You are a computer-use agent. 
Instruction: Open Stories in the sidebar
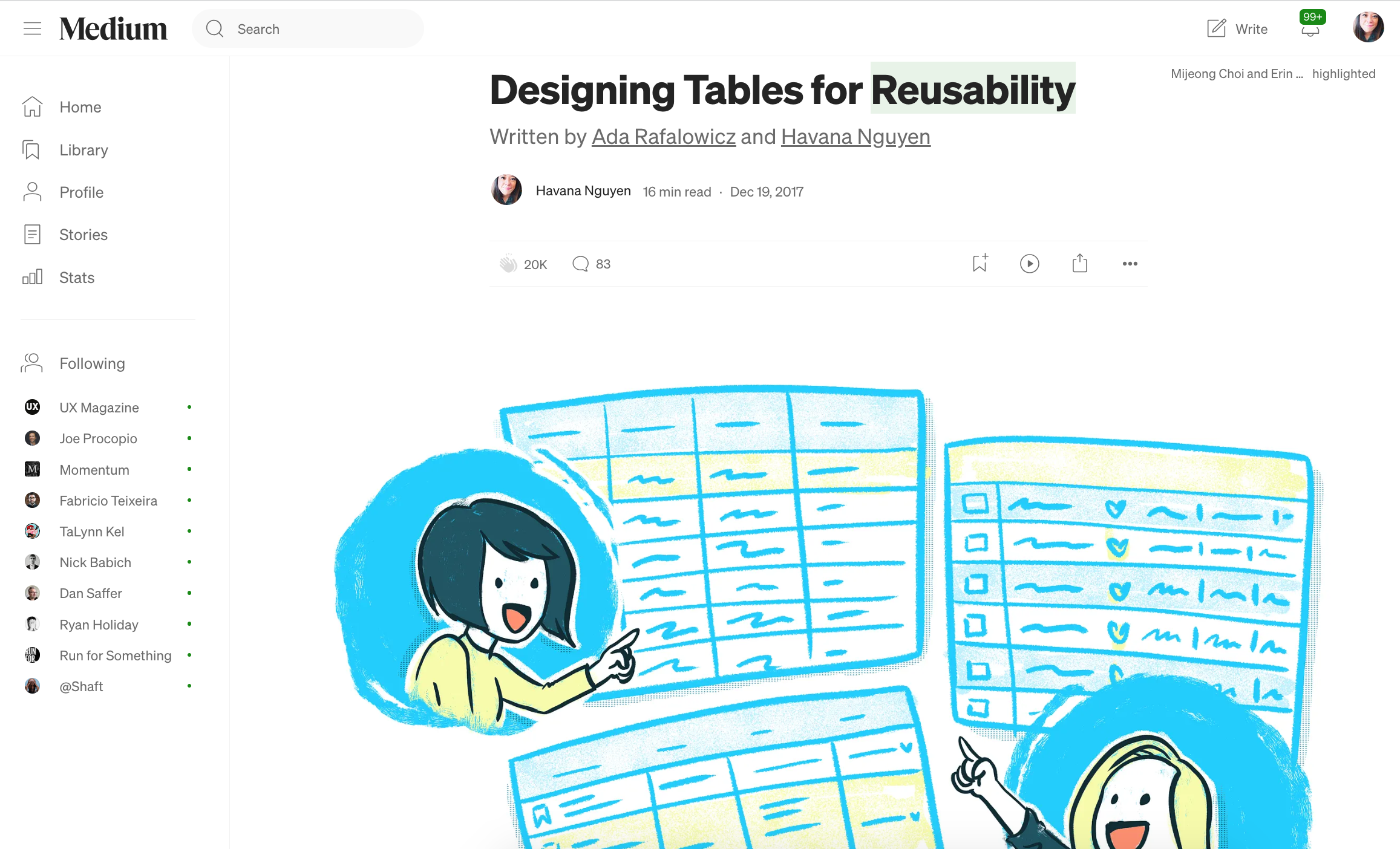coord(83,235)
